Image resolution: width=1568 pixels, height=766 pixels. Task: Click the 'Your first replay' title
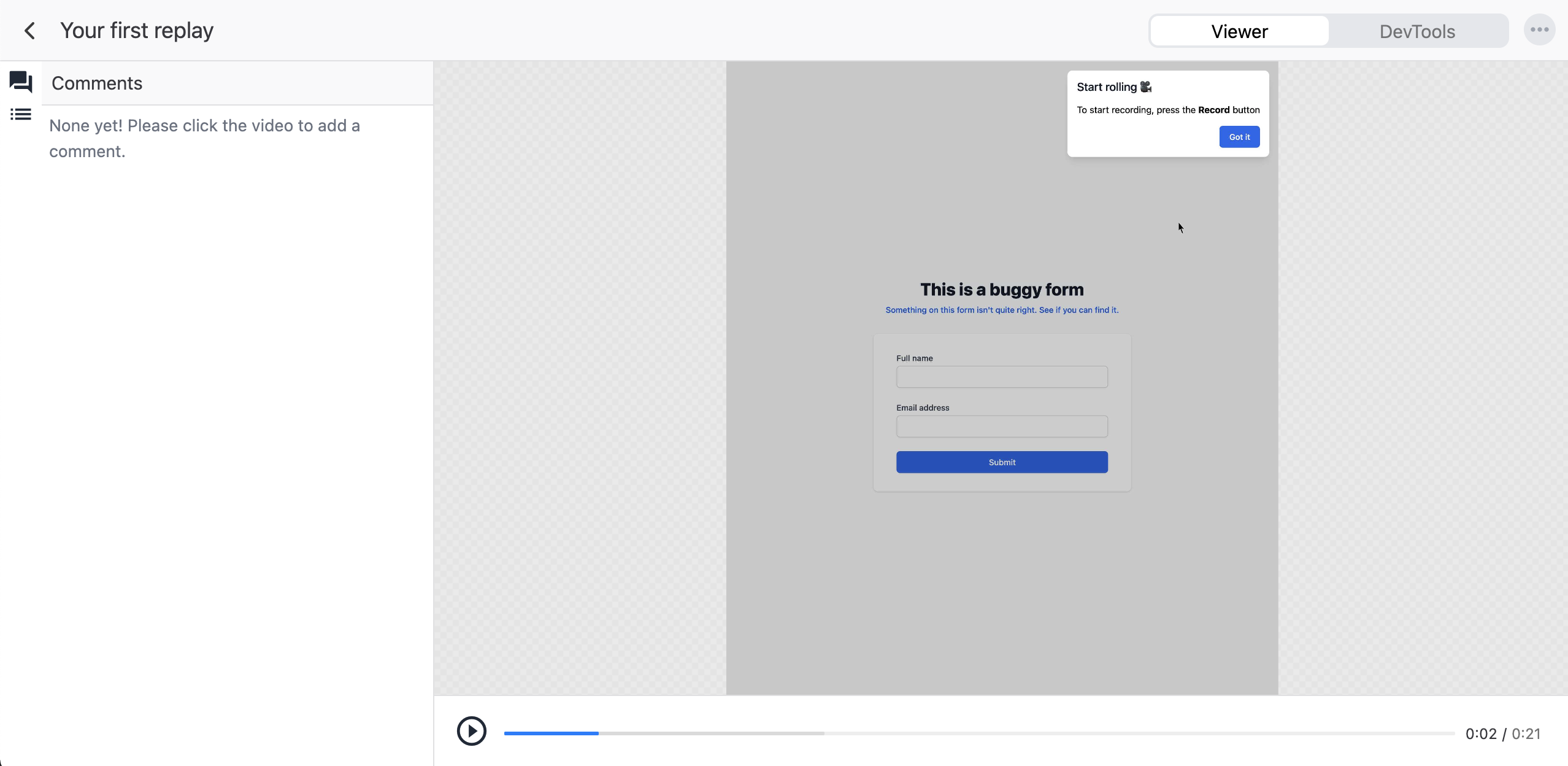point(136,29)
